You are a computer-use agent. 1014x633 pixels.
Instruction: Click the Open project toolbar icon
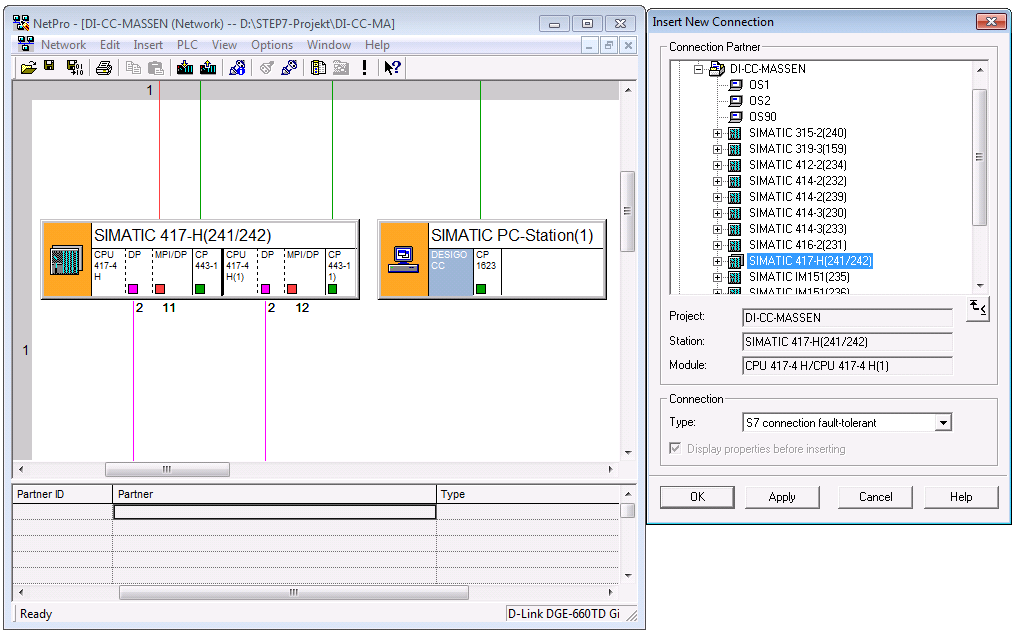coord(28,68)
